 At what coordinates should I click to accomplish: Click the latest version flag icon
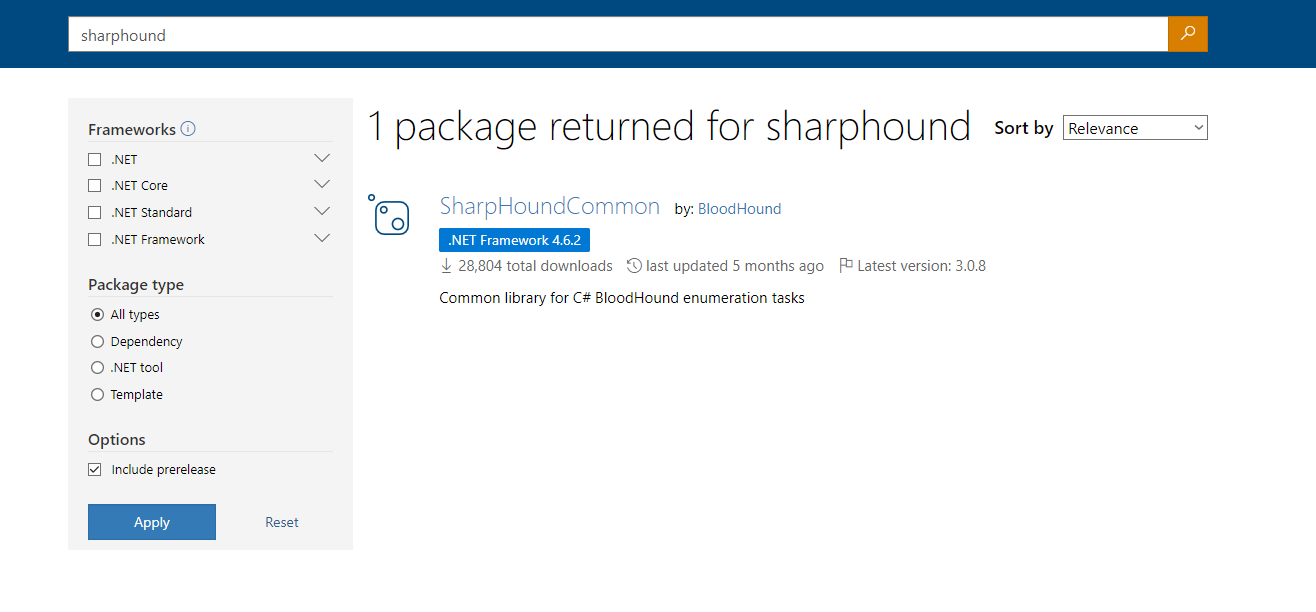[x=846, y=266]
